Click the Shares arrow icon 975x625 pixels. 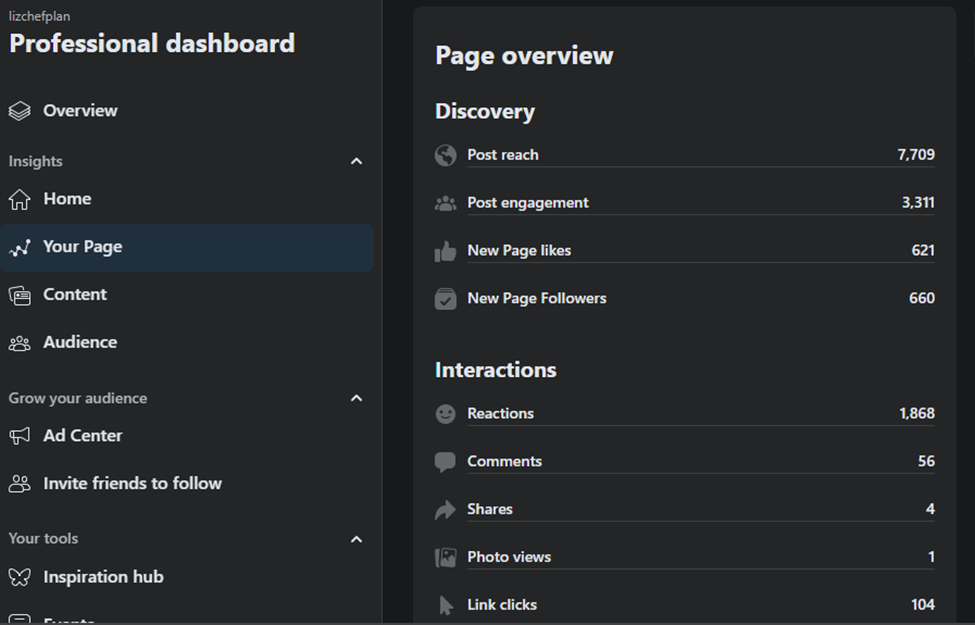point(446,510)
